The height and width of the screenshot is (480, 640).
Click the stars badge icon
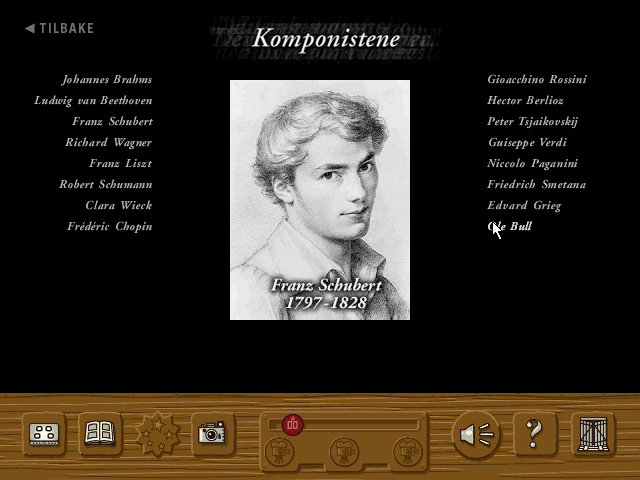[158, 435]
